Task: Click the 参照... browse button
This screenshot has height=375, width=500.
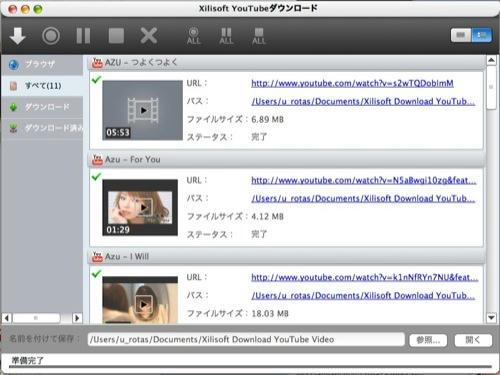Action: (x=428, y=340)
